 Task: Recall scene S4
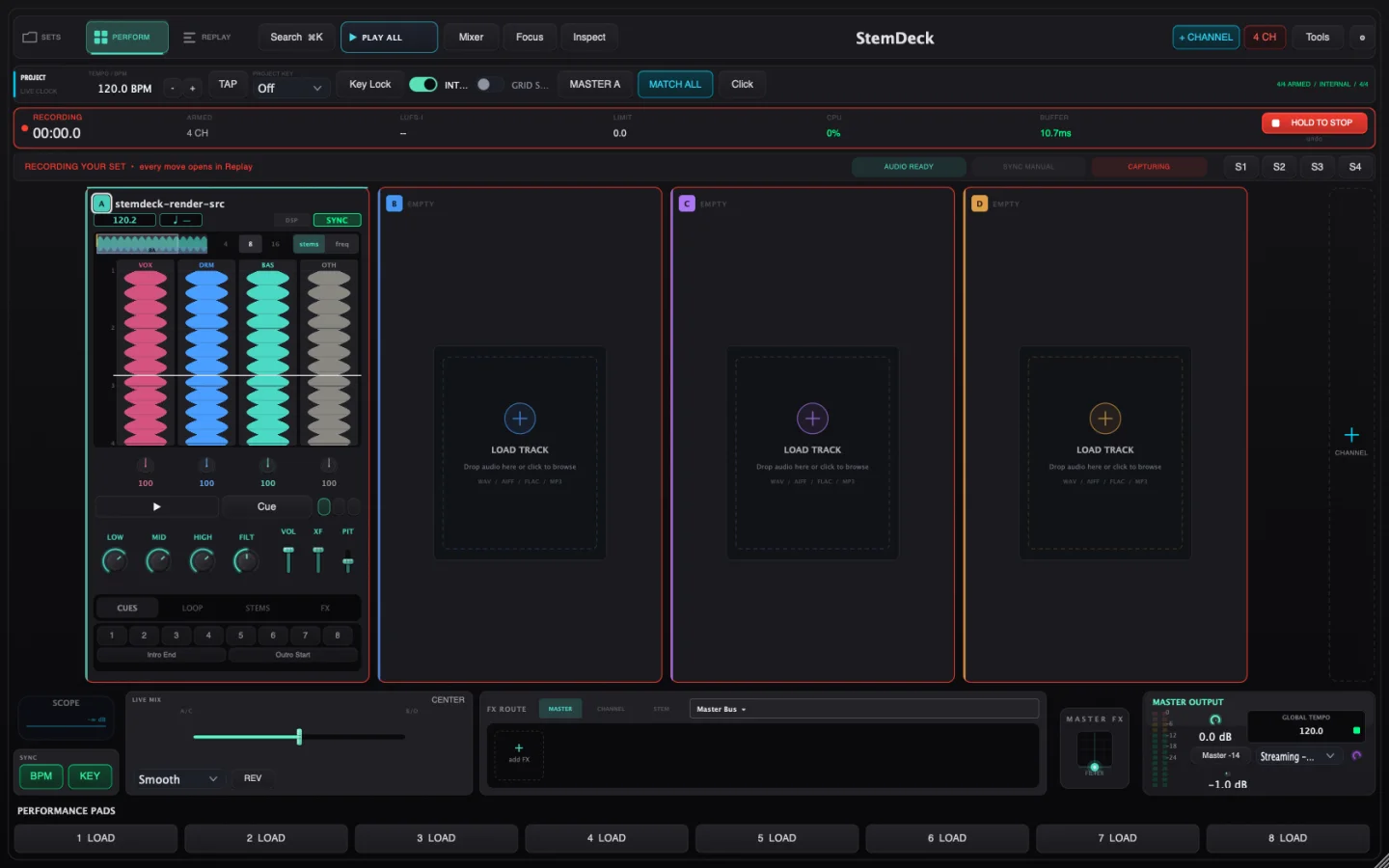pos(1355,167)
